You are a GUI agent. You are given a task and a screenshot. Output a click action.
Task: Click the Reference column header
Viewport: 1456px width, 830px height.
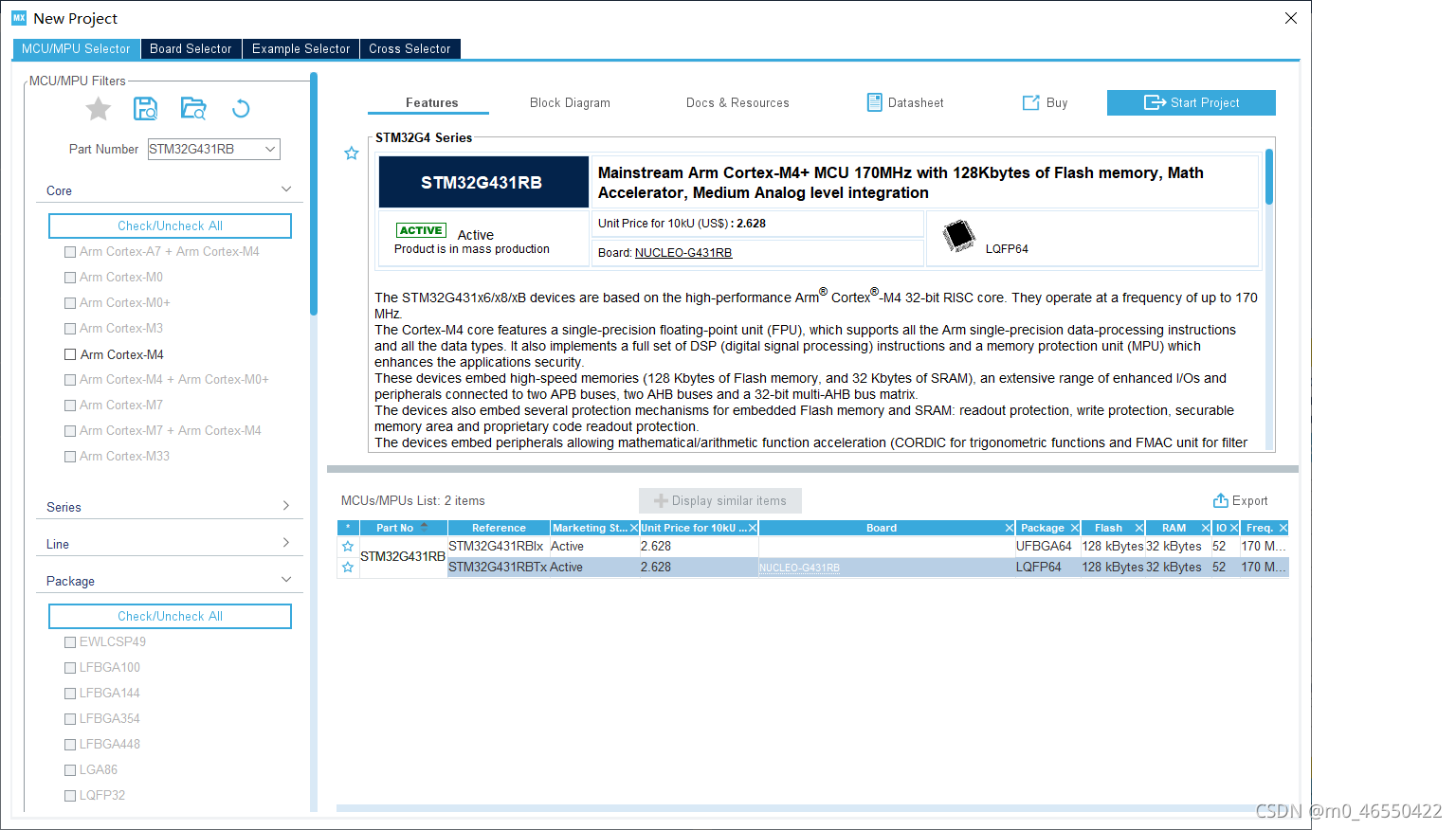click(499, 528)
